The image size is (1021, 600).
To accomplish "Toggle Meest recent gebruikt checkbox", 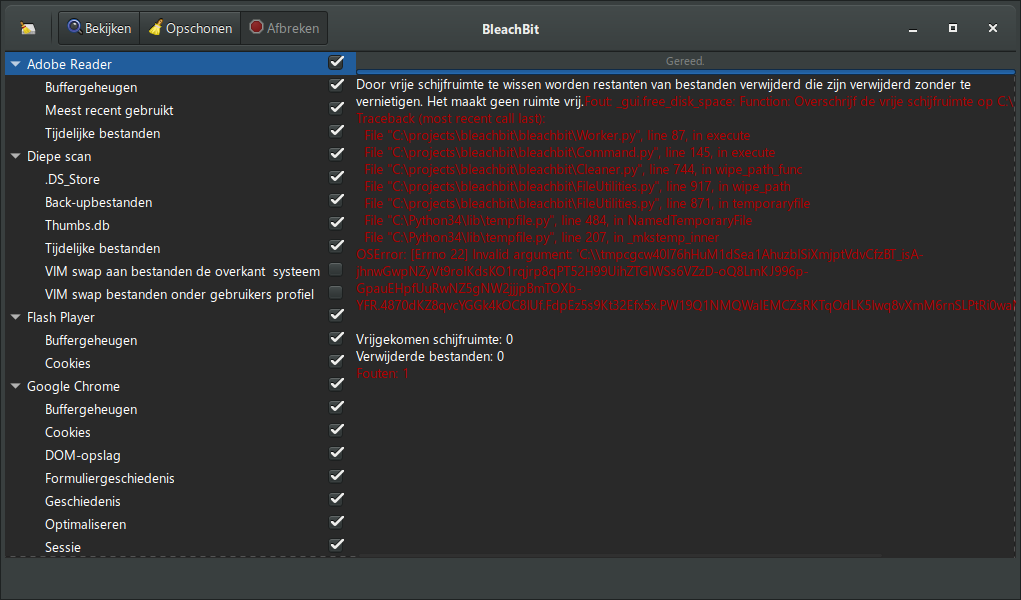I will point(336,108).
